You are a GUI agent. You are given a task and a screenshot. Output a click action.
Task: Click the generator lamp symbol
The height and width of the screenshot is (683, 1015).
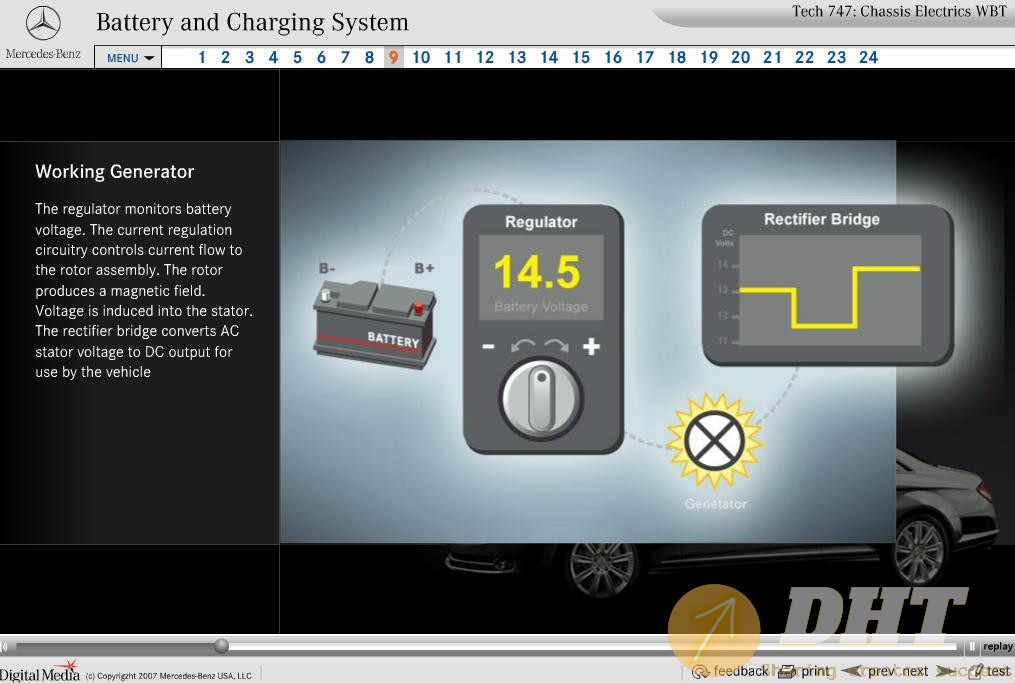pyautogui.click(x=715, y=441)
